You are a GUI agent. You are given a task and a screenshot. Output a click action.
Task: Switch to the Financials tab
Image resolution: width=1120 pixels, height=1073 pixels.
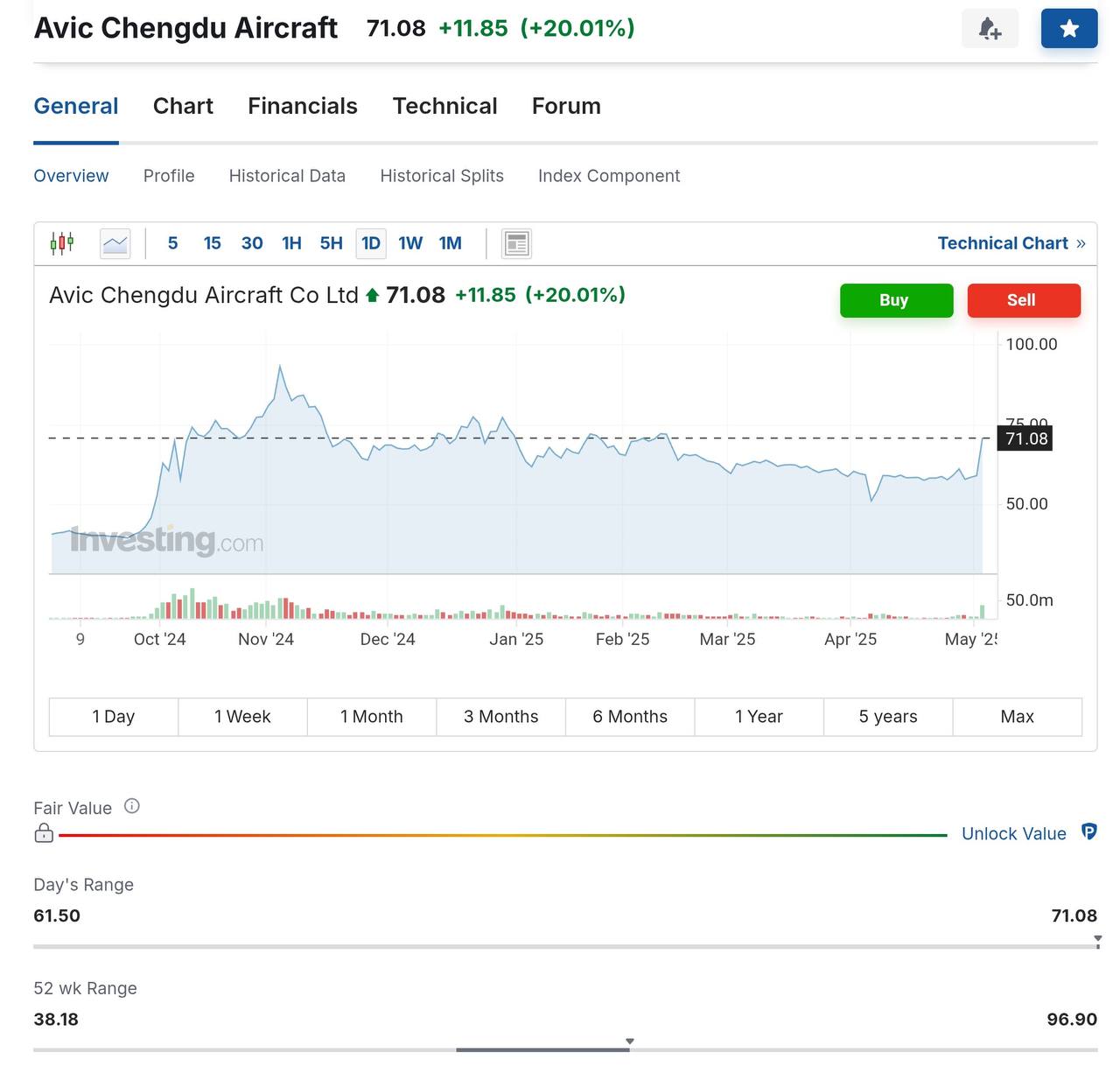coord(303,106)
